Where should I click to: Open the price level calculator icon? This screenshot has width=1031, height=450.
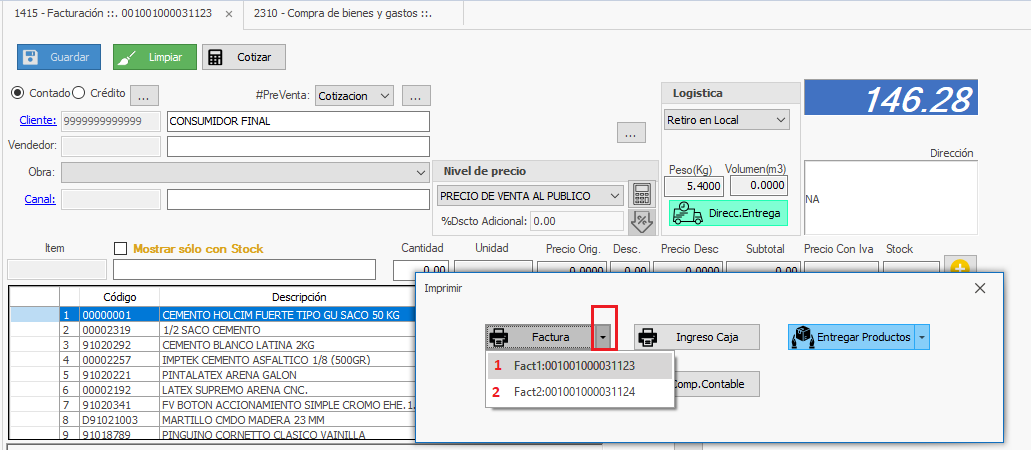tap(640, 195)
